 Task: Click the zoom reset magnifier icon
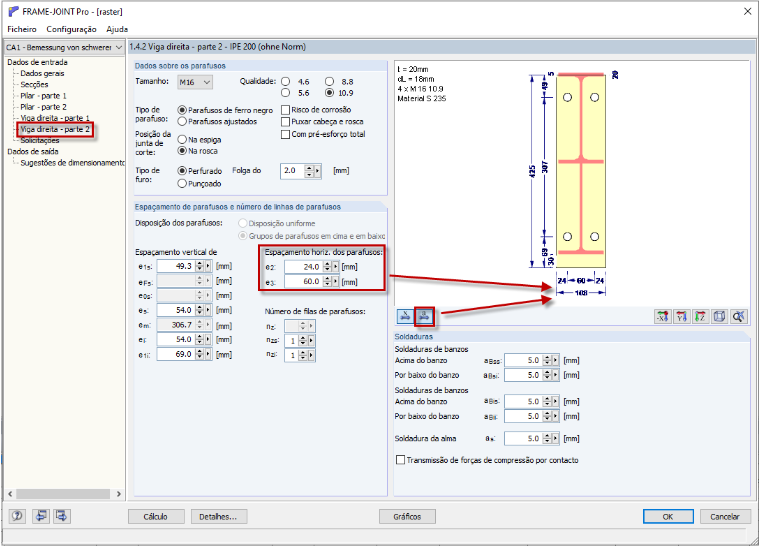738,317
